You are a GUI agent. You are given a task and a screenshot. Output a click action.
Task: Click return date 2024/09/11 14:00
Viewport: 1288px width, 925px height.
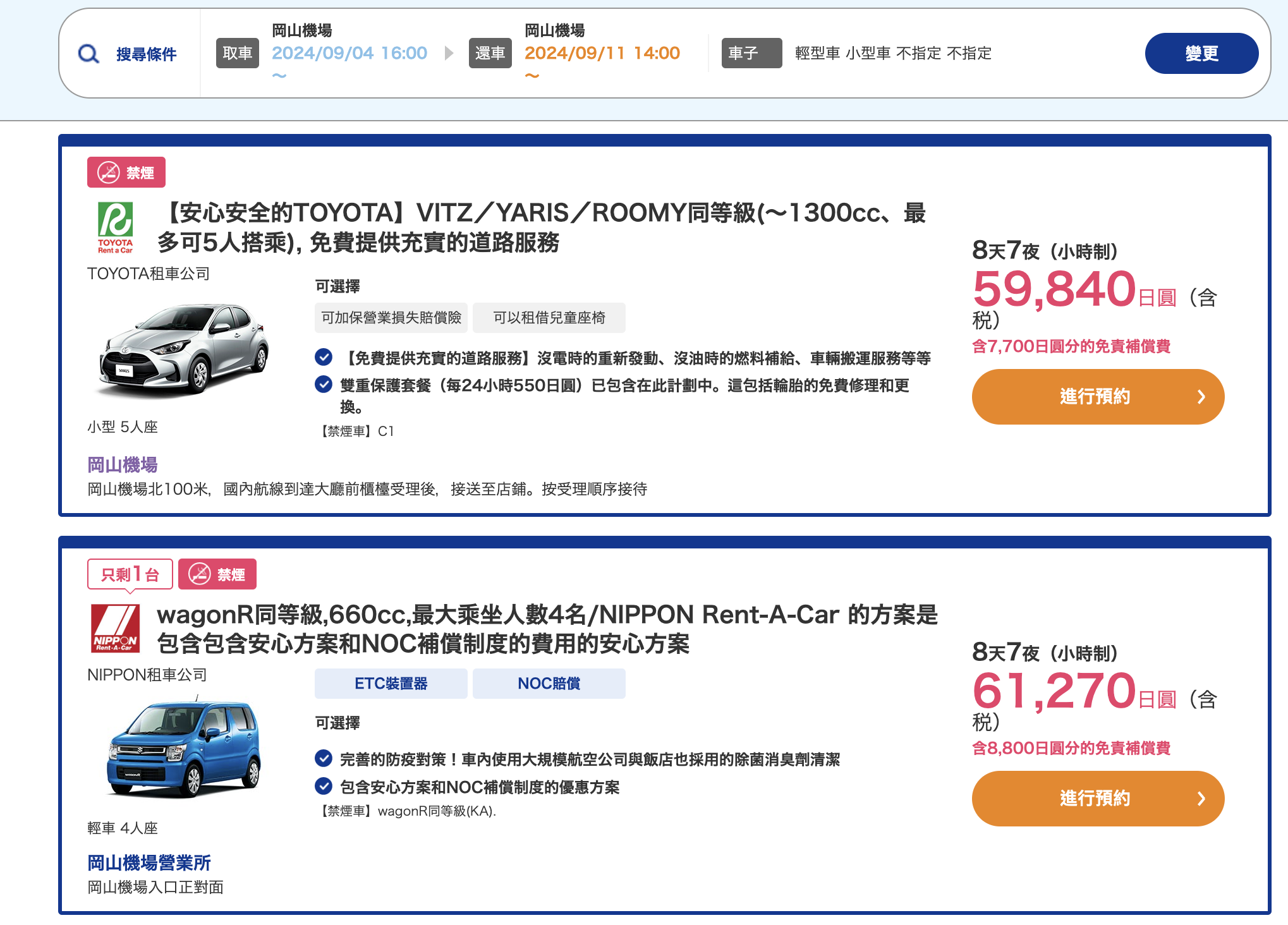coord(602,53)
